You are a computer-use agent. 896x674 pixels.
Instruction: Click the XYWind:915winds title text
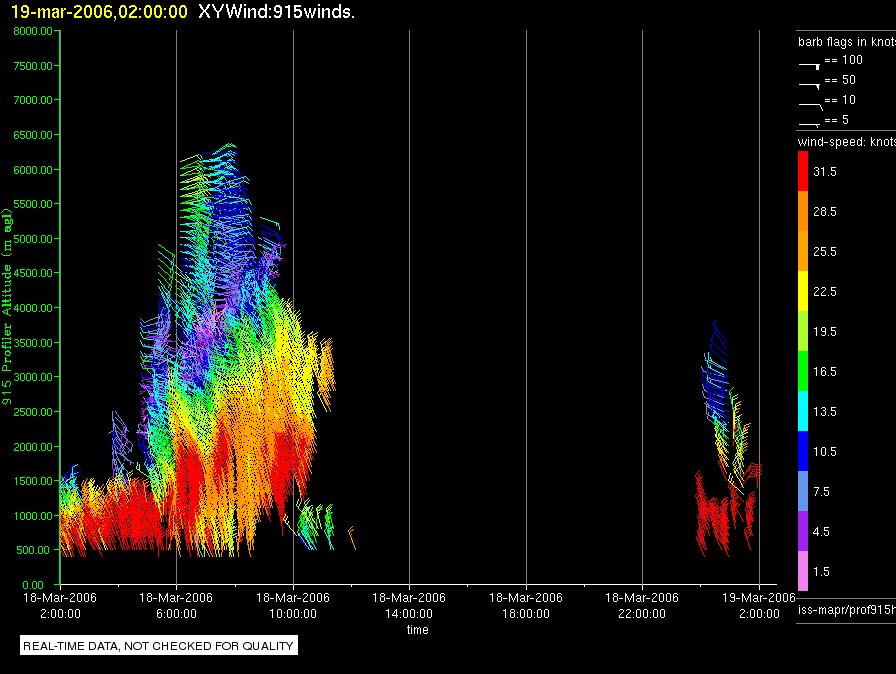(277, 12)
